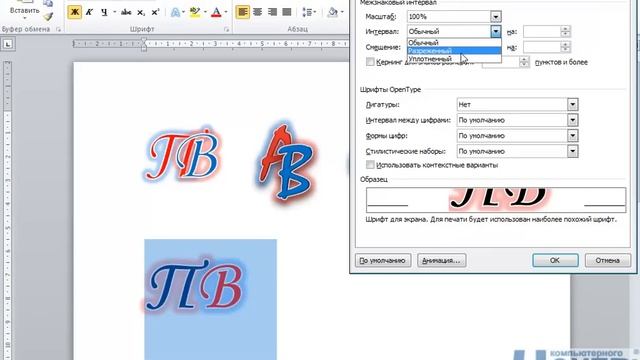This screenshot has width=640, height=360.
Task: Click the По умолчанию button
Action: [383, 260]
